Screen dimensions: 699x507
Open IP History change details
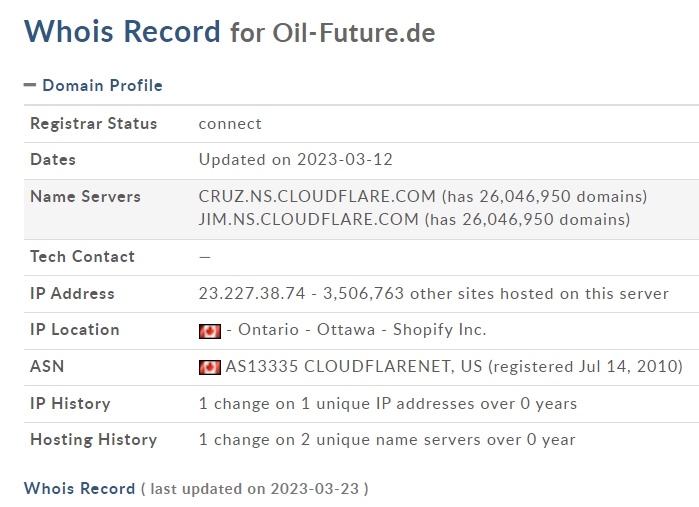pos(388,404)
